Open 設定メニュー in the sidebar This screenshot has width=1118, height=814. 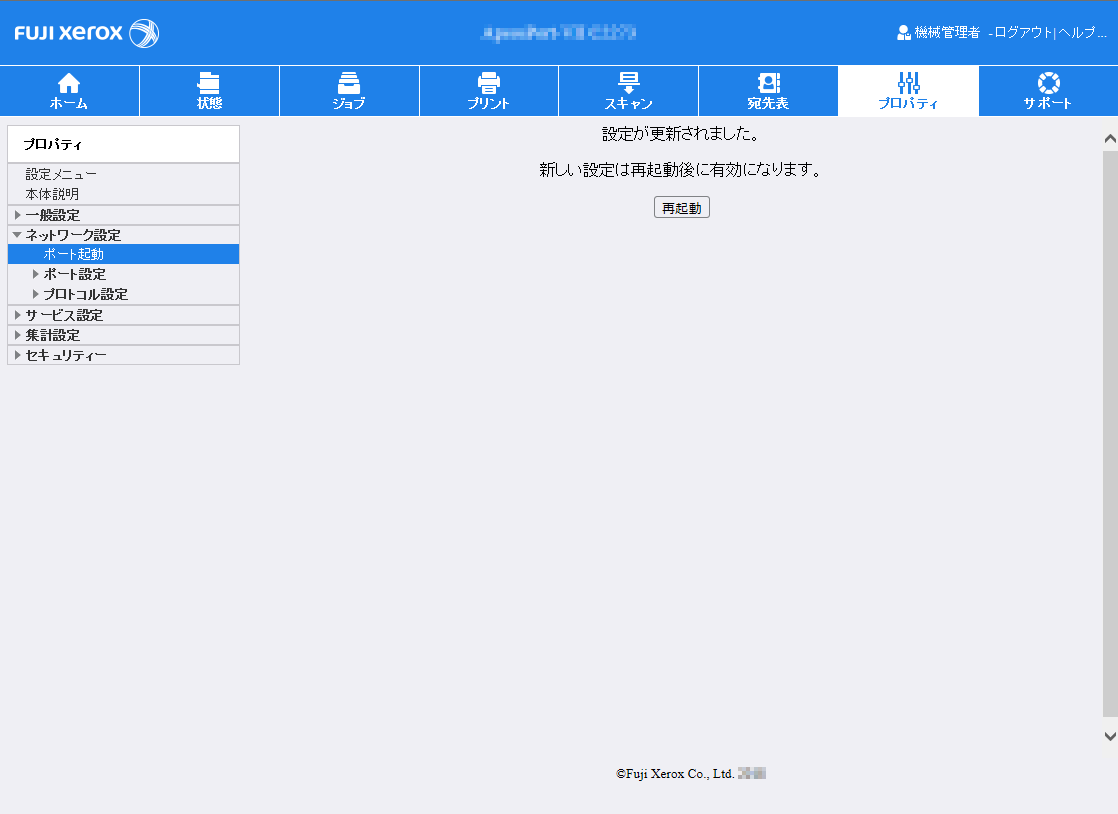point(61,174)
